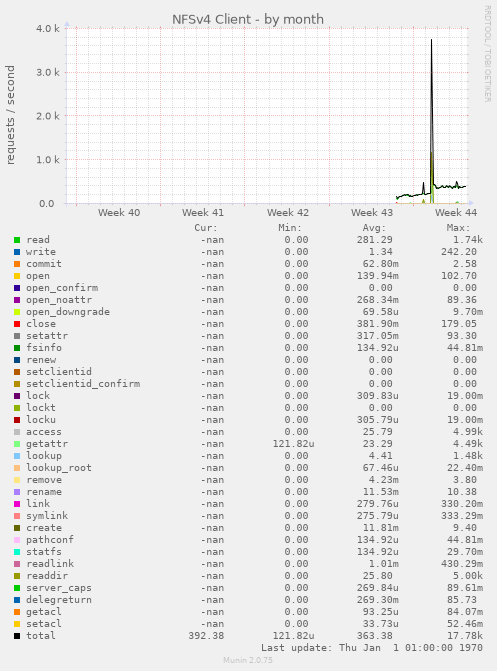Select the red swatch next to close
The image size is (497, 671).
17,324
